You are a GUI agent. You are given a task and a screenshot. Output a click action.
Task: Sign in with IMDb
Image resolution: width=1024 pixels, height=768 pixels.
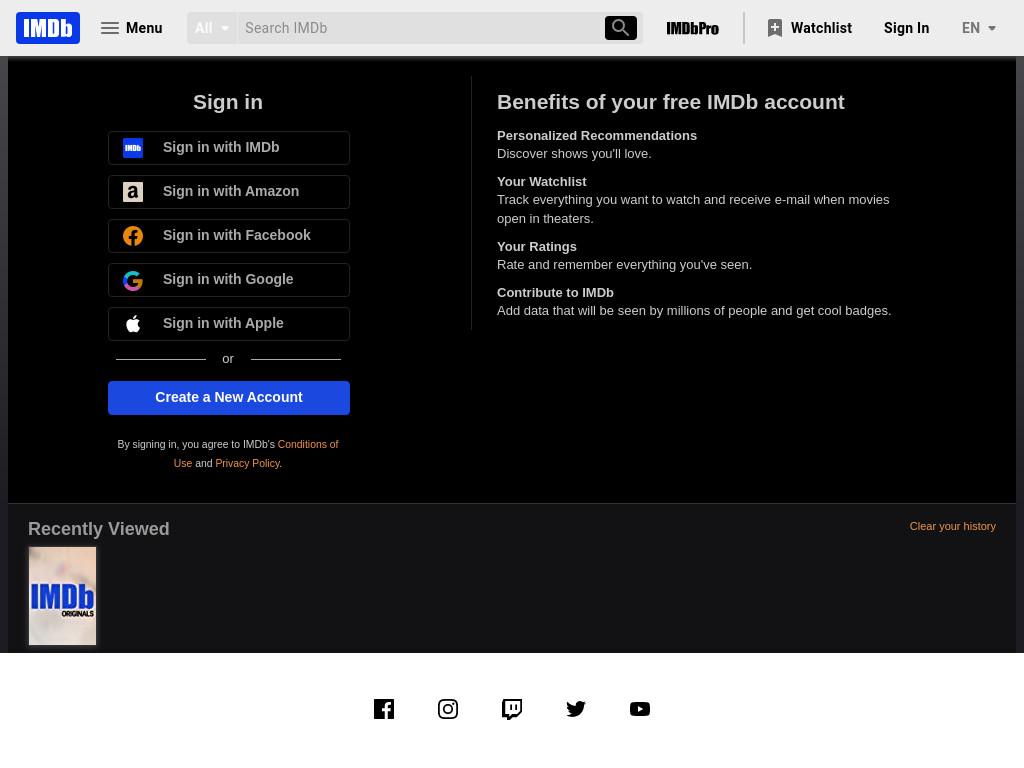(229, 148)
